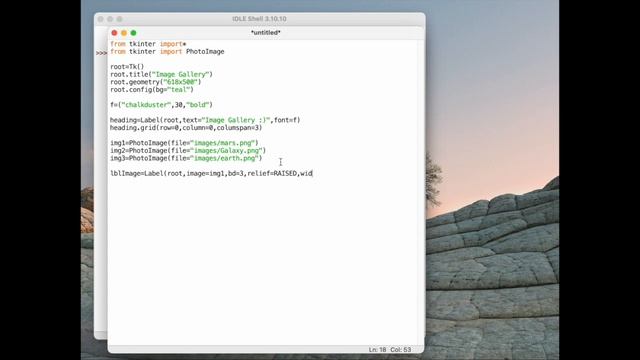
Task: Click the root.geometry line
Action: click(x=156, y=82)
